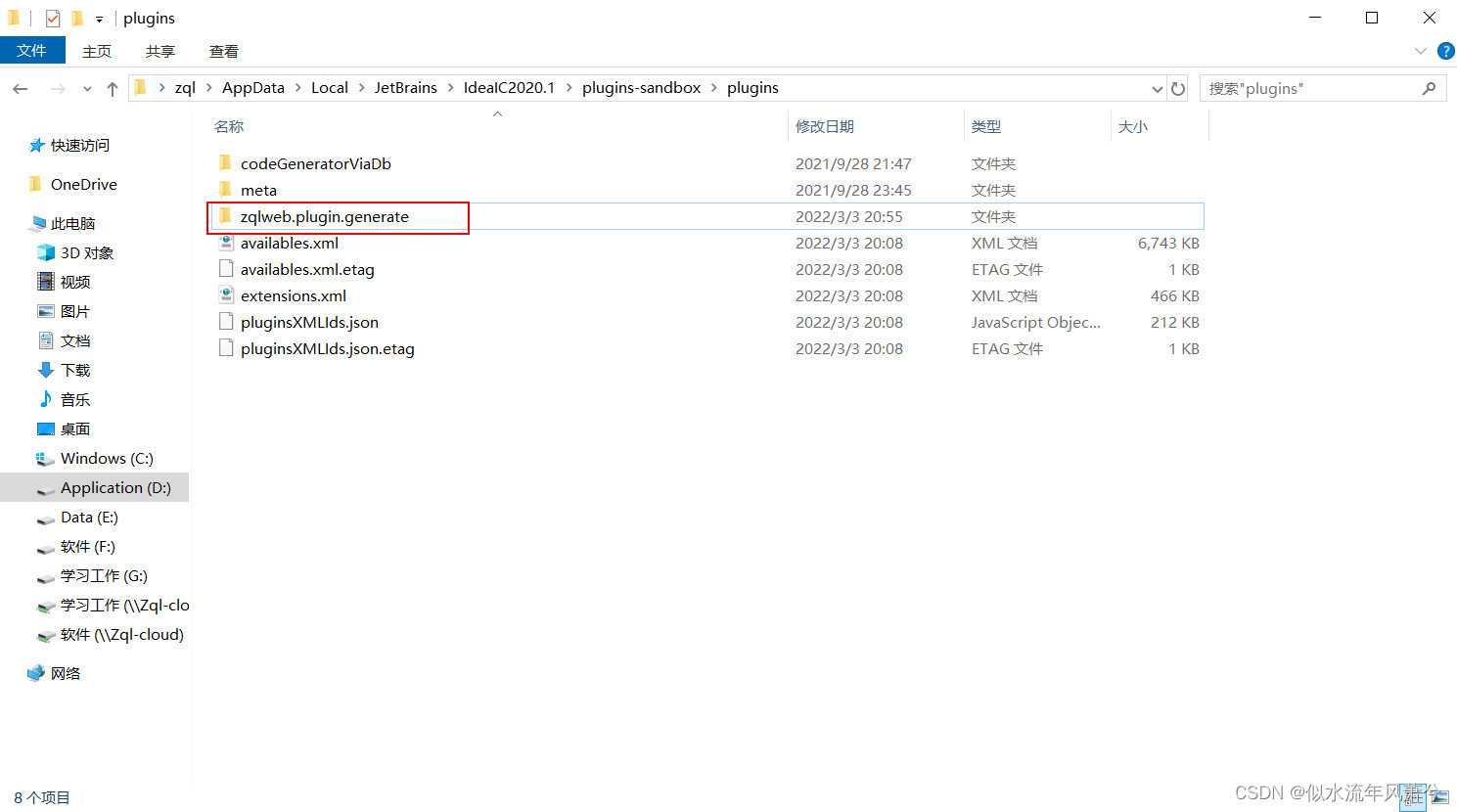Image resolution: width=1457 pixels, height=812 pixels.
Task: Open the 文件 ribbon tab
Action: [x=32, y=51]
